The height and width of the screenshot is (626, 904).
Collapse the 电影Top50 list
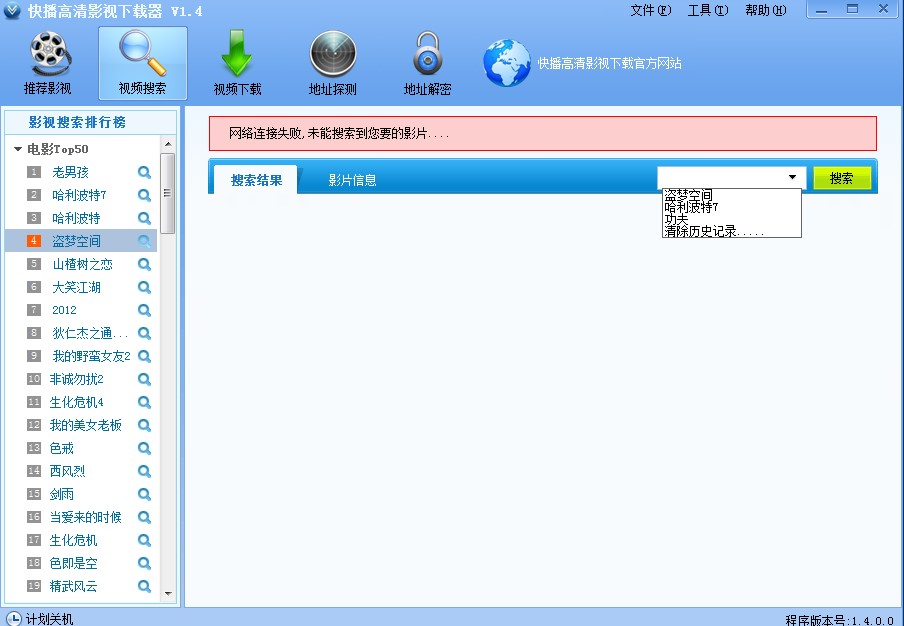[20, 148]
